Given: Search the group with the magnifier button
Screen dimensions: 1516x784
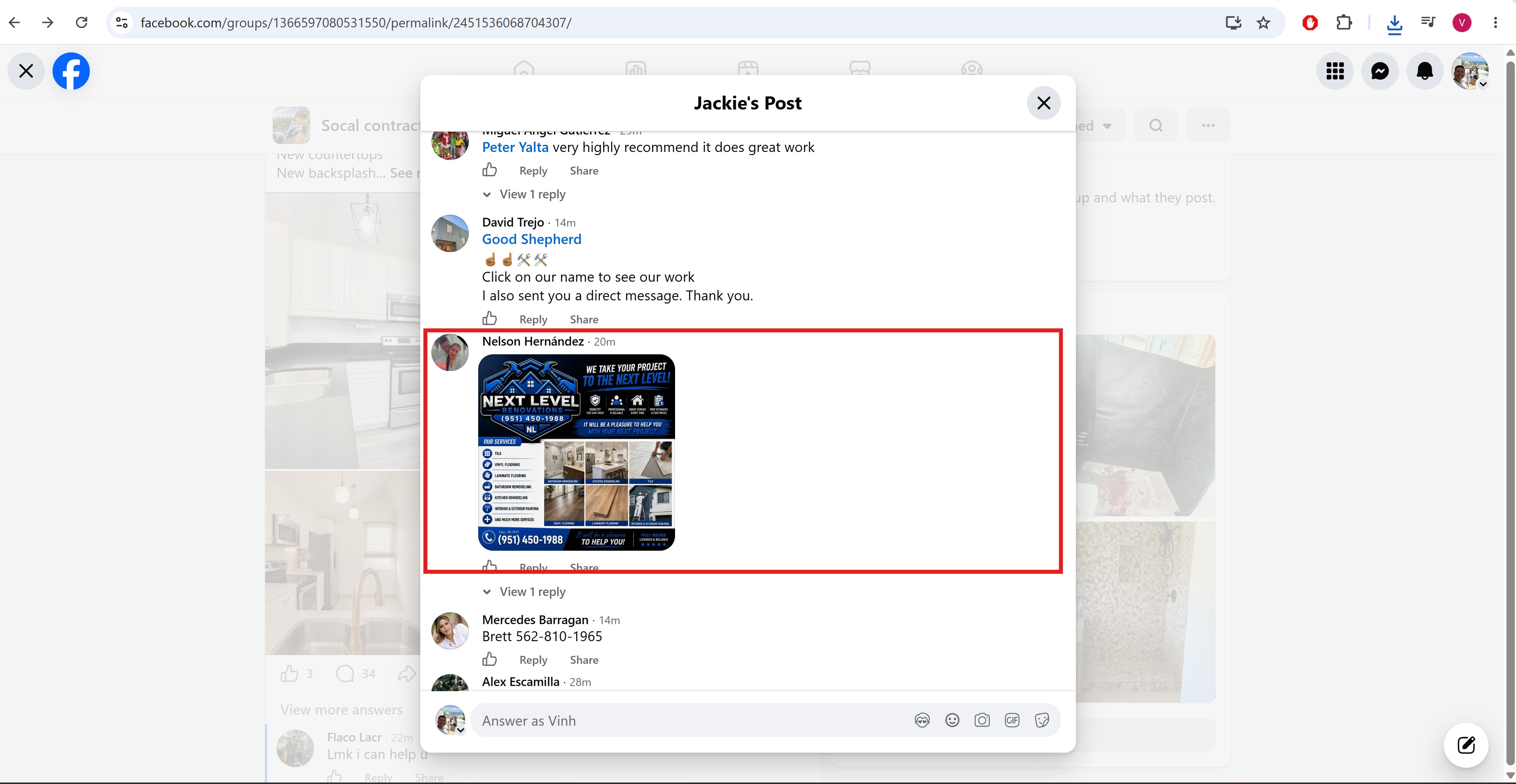Looking at the screenshot, I should [1156, 125].
